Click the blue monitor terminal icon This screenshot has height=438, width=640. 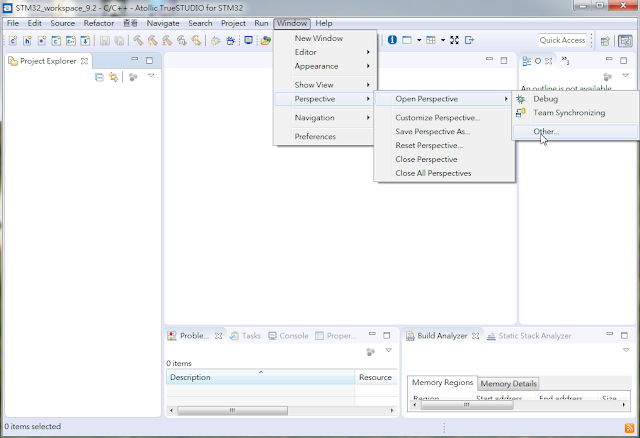(248, 40)
